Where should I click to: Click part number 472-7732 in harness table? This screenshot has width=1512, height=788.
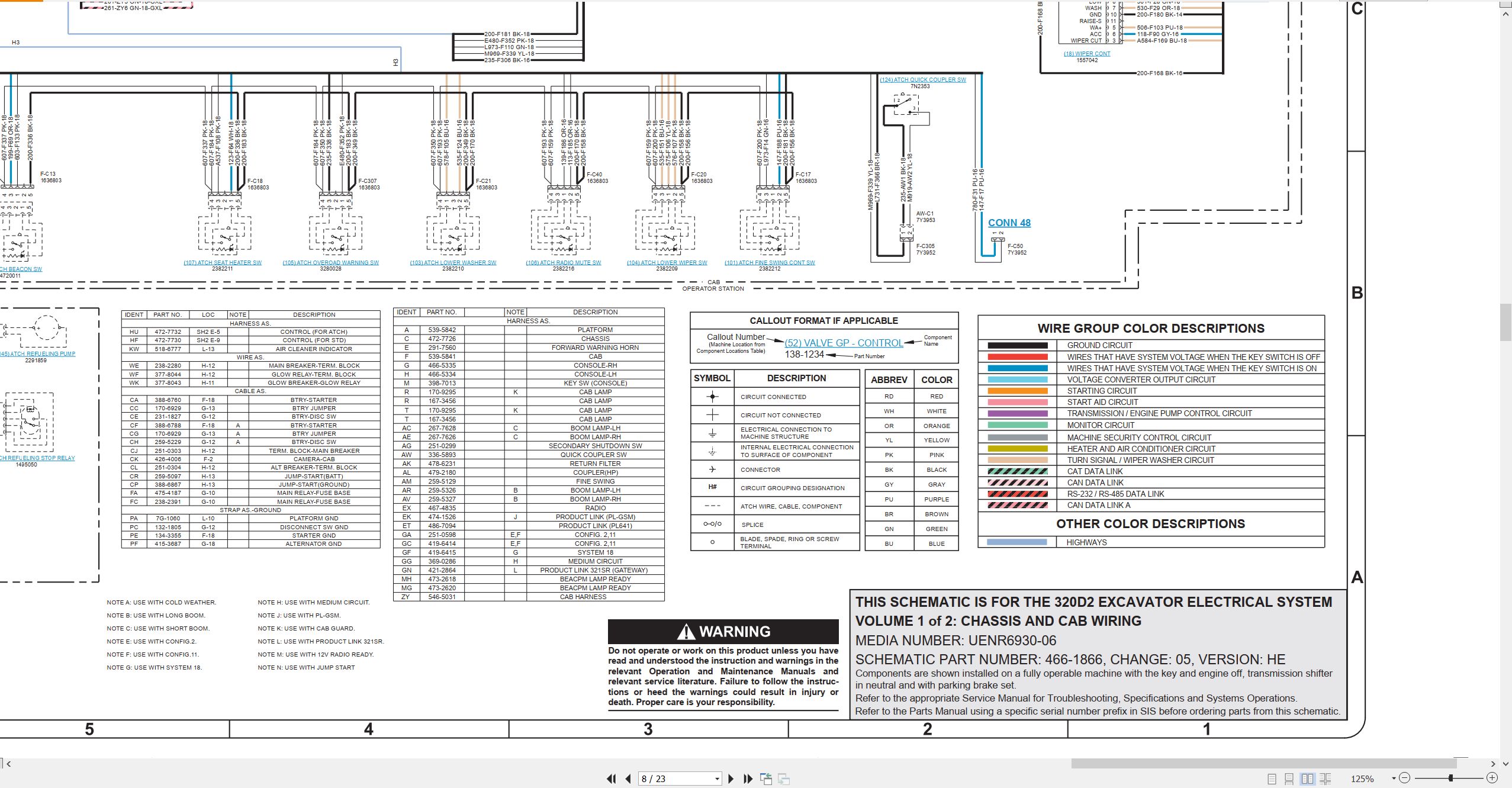[168, 332]
